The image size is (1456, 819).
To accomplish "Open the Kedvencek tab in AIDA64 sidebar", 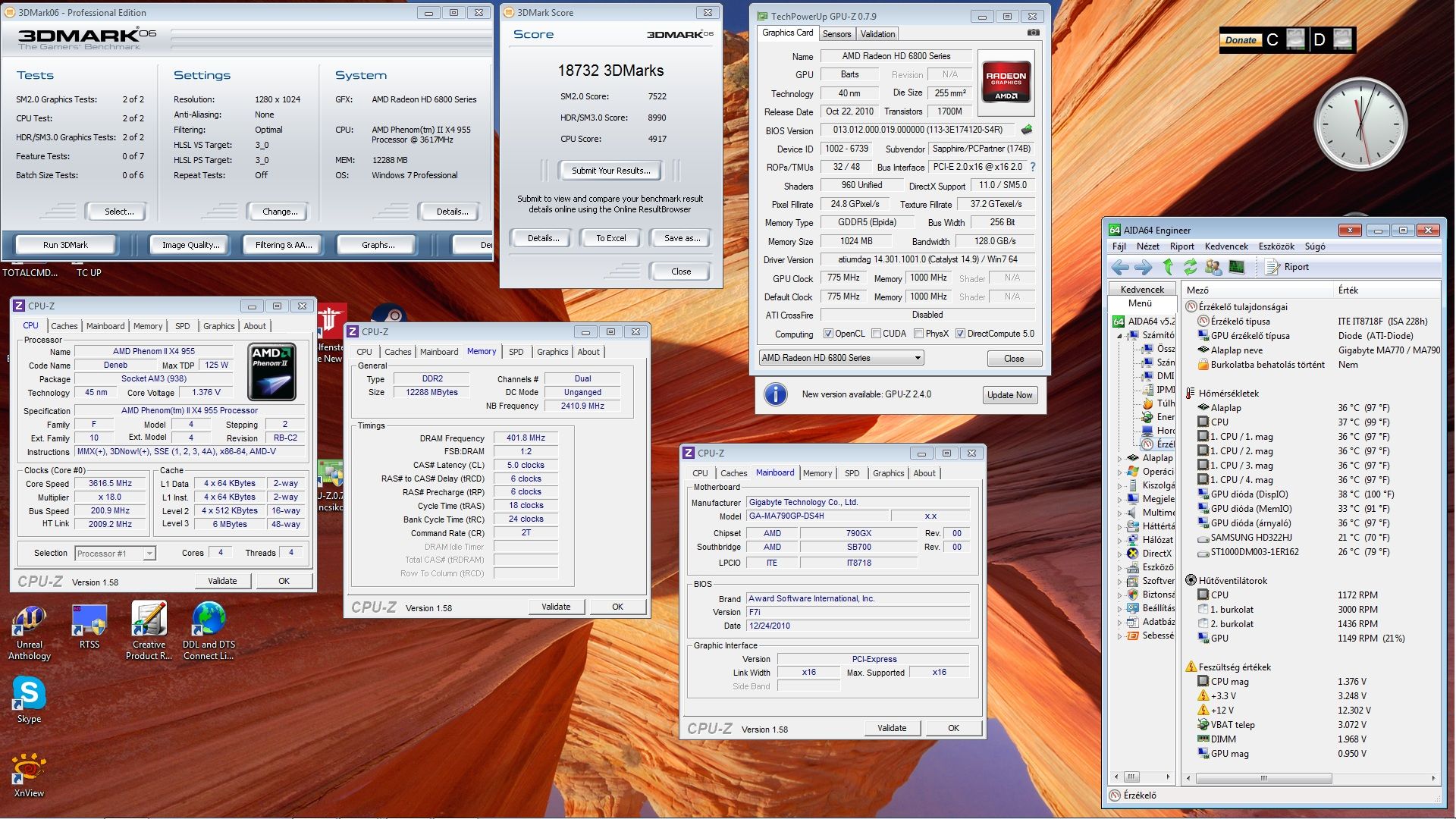I will pos(1142,289).
